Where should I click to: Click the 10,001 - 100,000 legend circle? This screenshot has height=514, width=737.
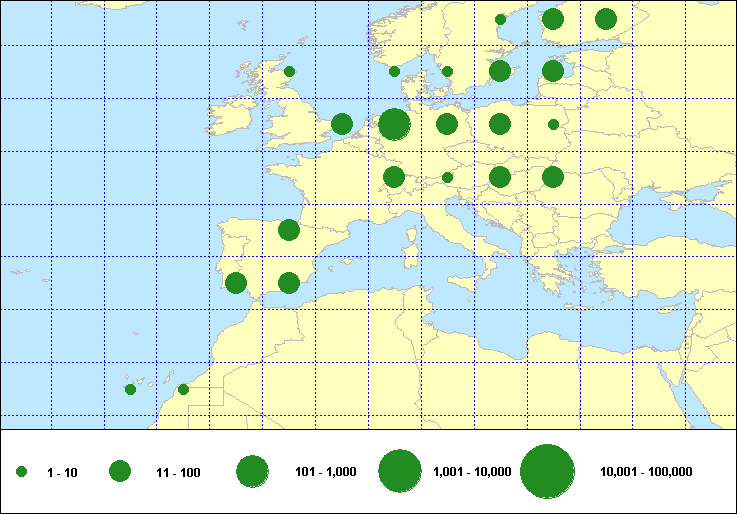[x=546, y=472]
